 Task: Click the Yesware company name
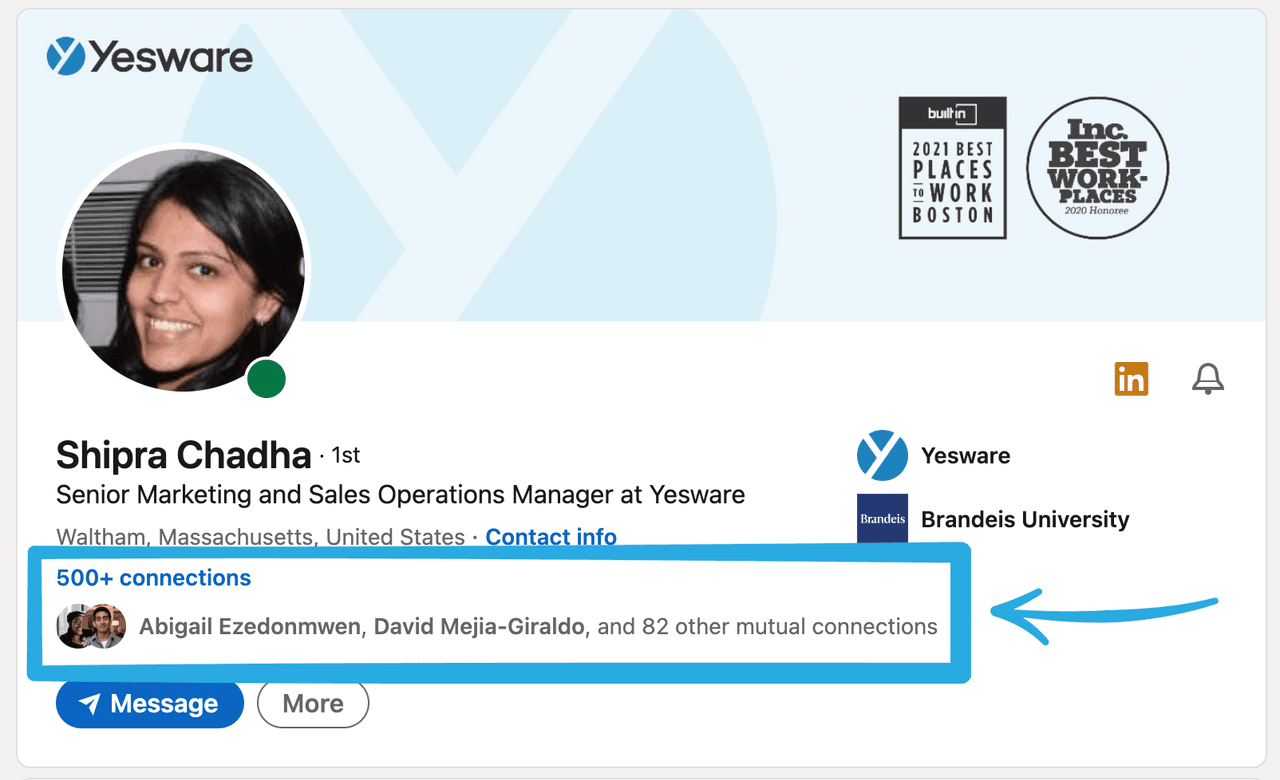(965, 456)
